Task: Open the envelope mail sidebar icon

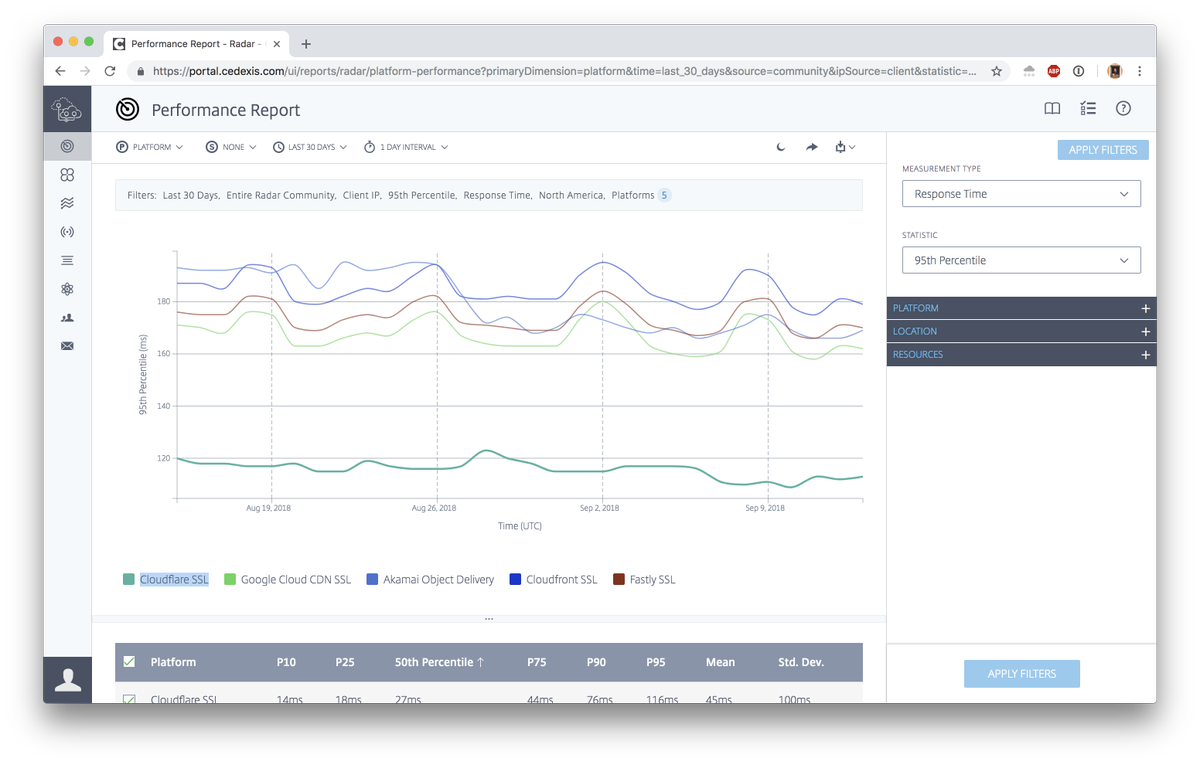Action: click(67, 346)
